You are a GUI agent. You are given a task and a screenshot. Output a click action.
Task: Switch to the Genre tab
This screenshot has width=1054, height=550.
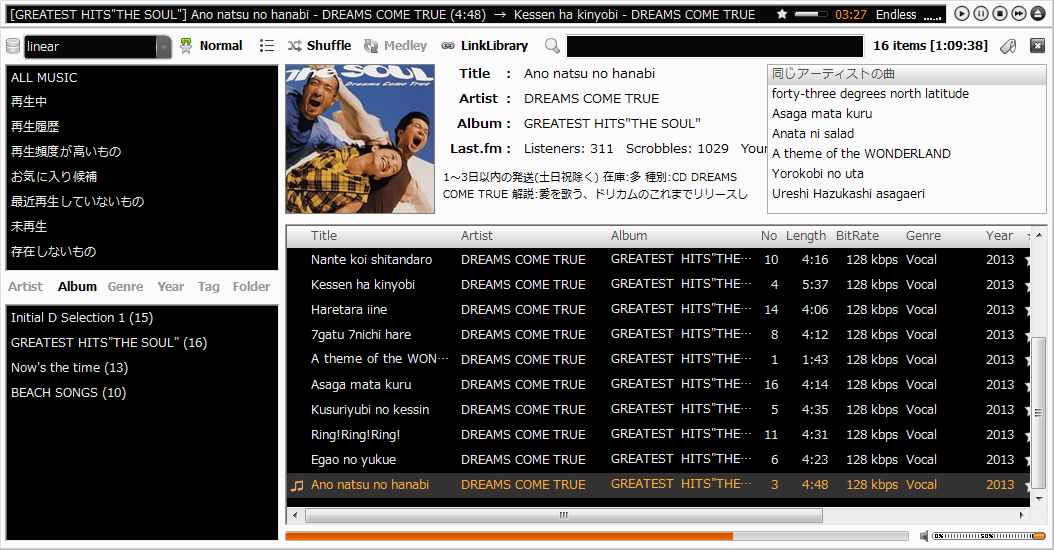coord(126,286)
